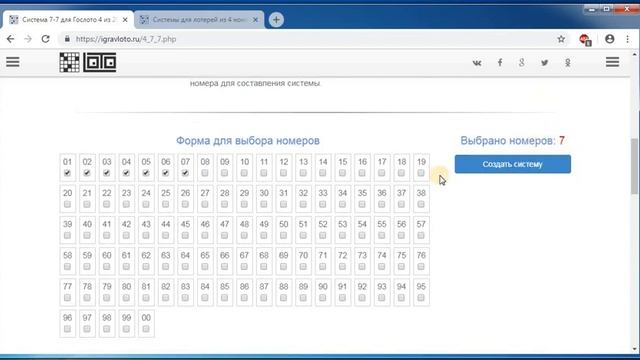
Task: Switch to the 'Система 7-7 для Гослото' tab
Action: tap(68, 20)
